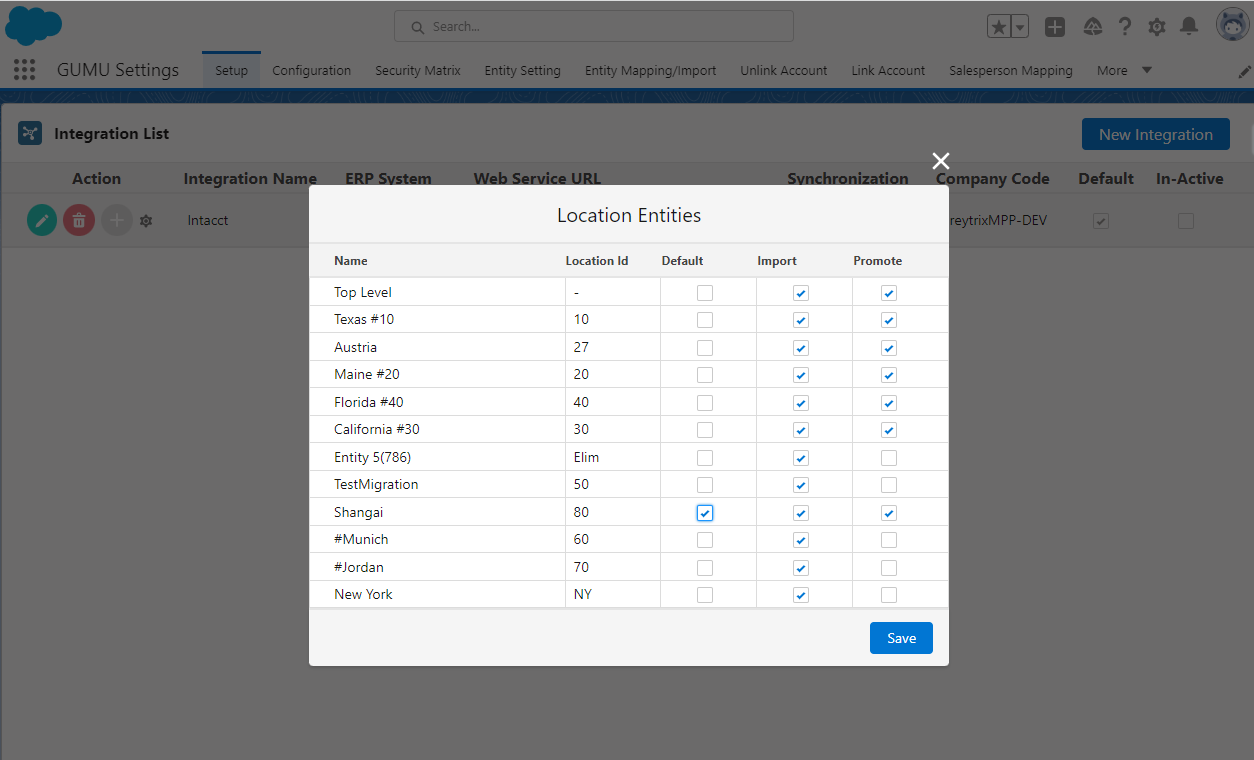Uncheck Default for Shangai

705,513
